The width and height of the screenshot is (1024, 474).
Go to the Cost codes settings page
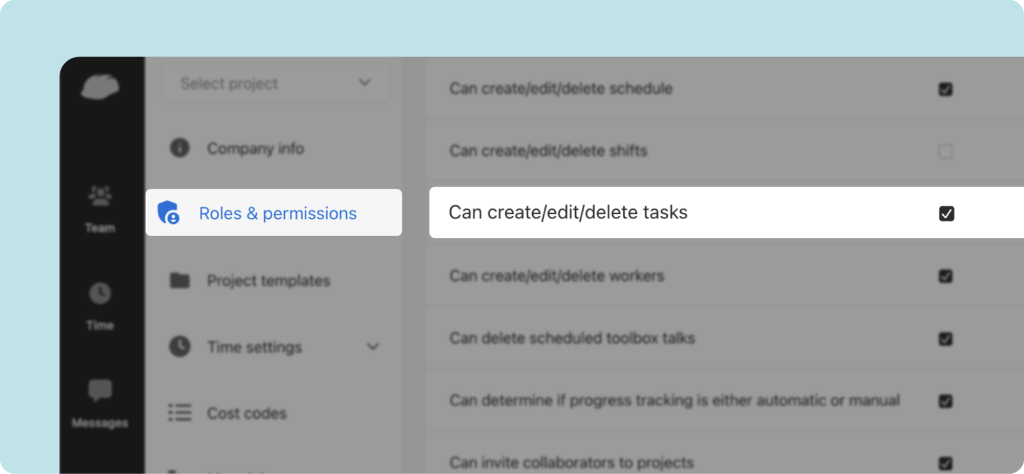click(246, 413)
